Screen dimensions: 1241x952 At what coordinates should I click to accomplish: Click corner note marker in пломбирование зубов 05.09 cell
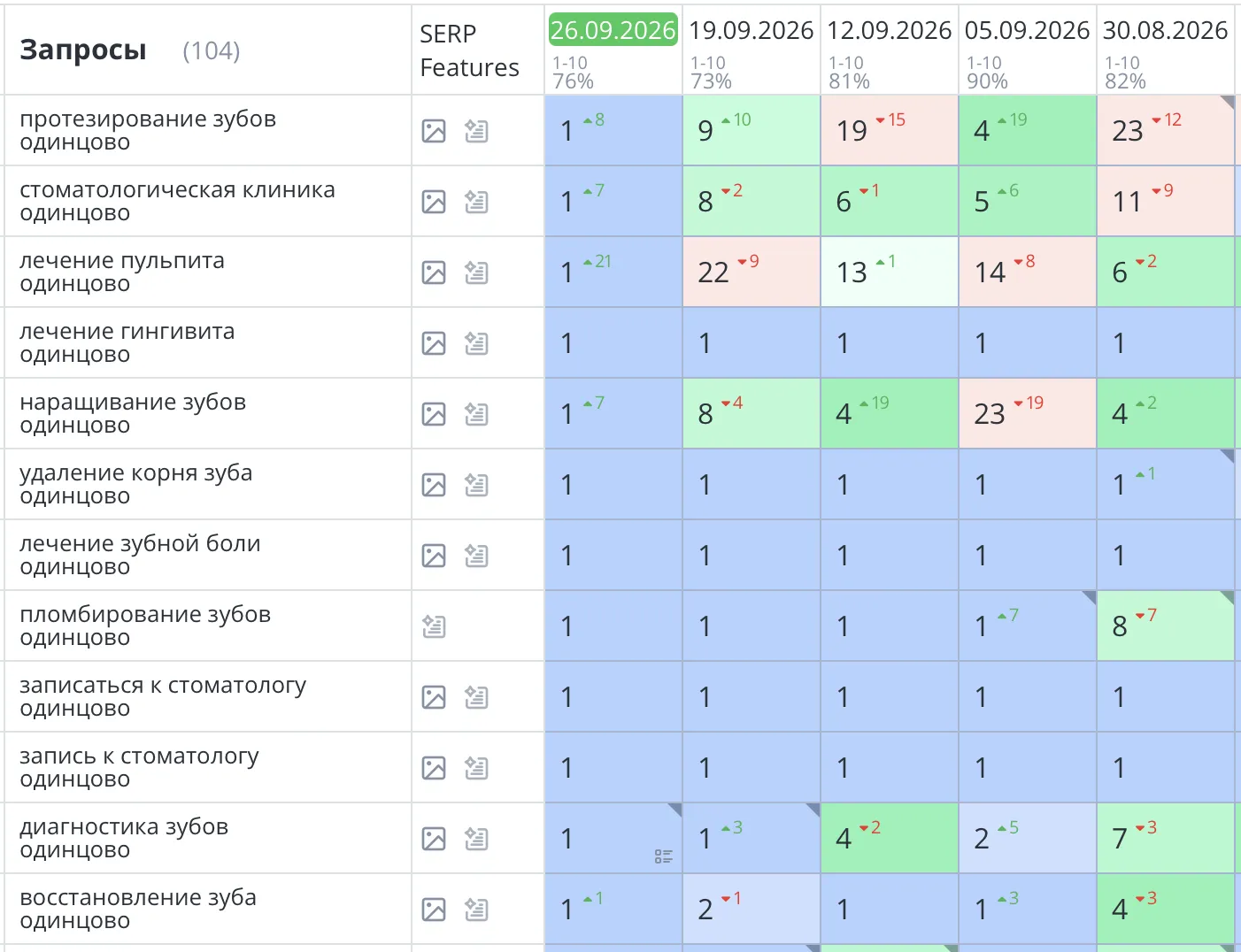1090,597
